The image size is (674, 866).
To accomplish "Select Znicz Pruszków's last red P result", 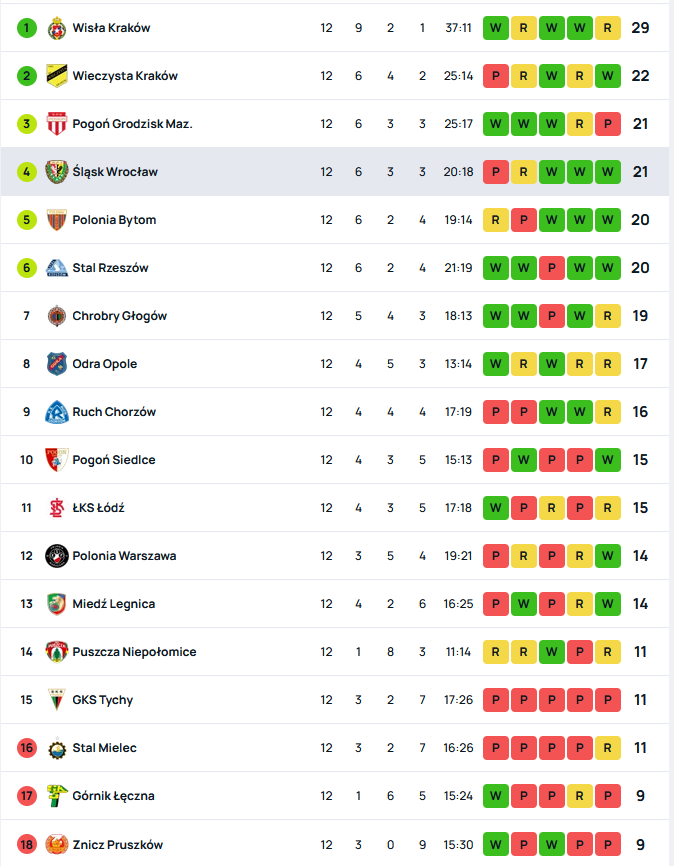I will [x=607, y=845].
